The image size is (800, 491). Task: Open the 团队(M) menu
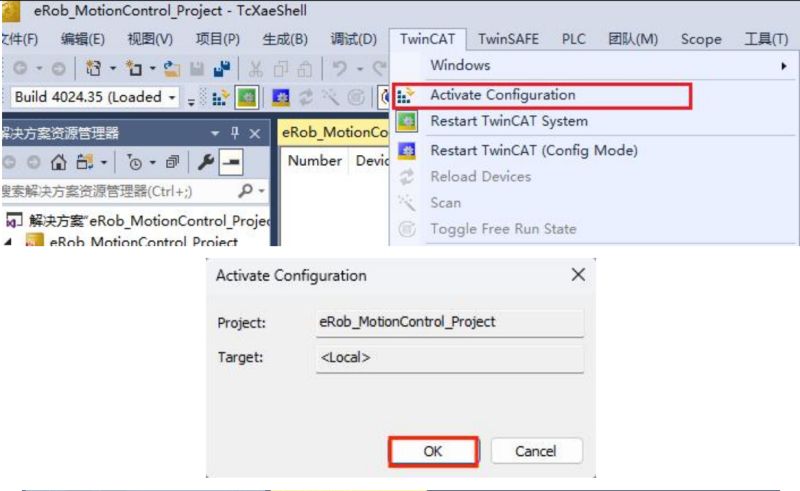tap(633, 39)
